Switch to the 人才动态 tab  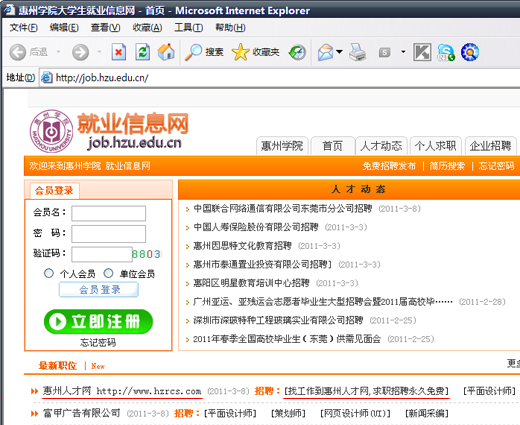pos(381,146)
